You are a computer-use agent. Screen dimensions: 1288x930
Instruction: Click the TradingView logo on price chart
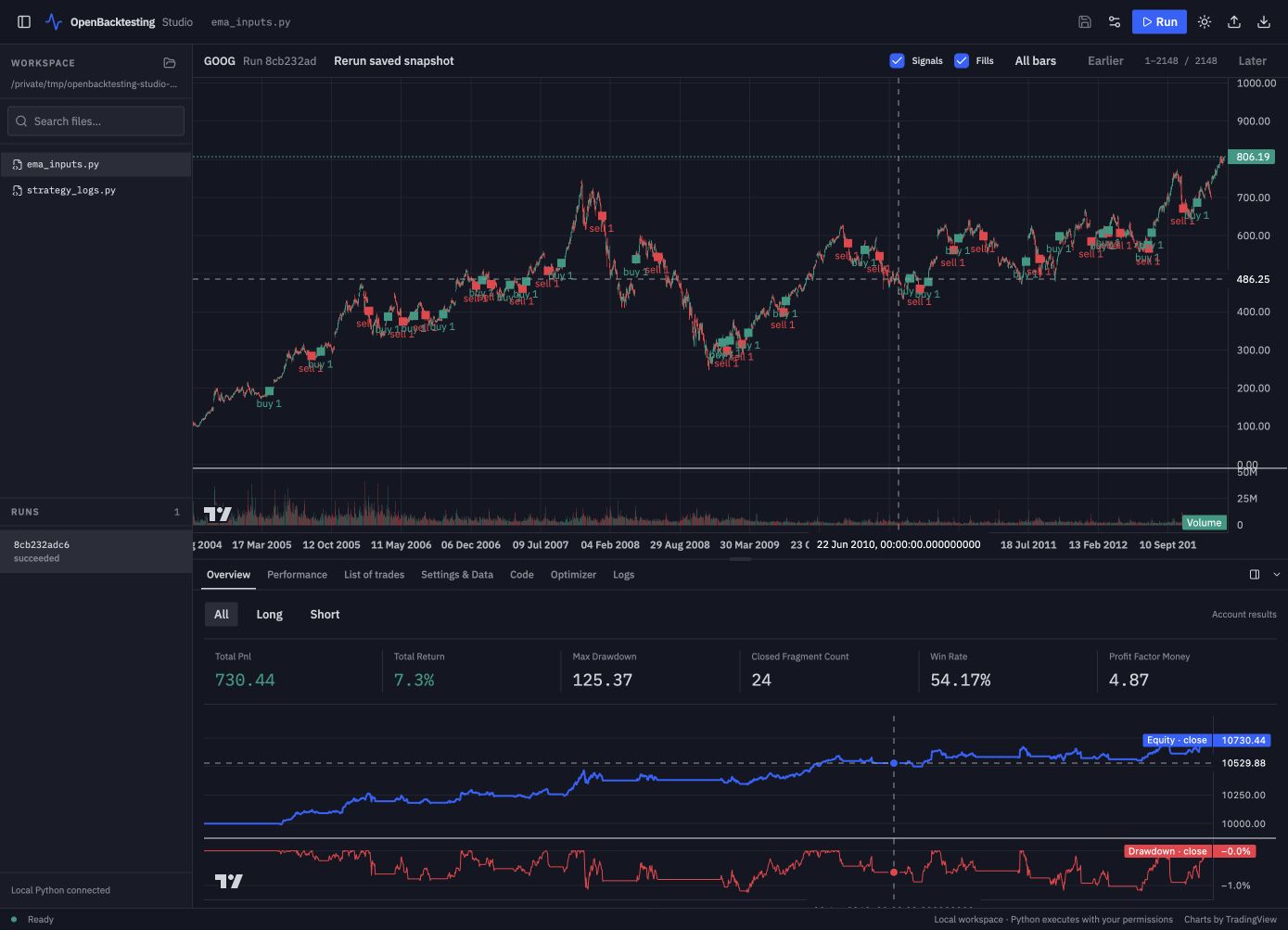coord(218,514)
